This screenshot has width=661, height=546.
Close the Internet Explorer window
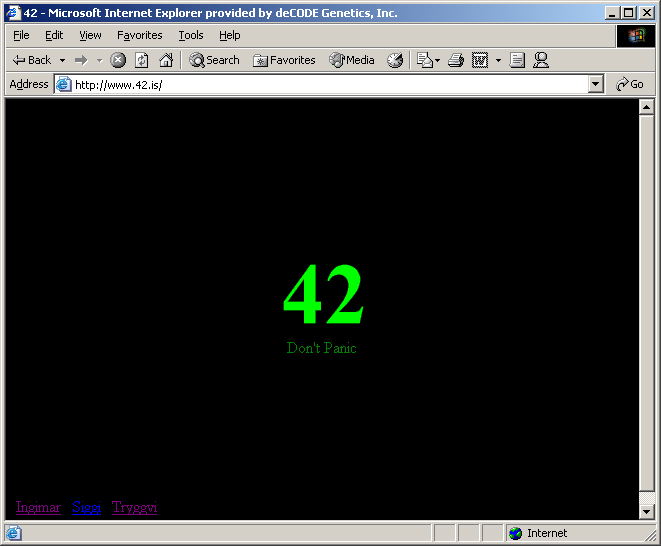coord(646,13)
